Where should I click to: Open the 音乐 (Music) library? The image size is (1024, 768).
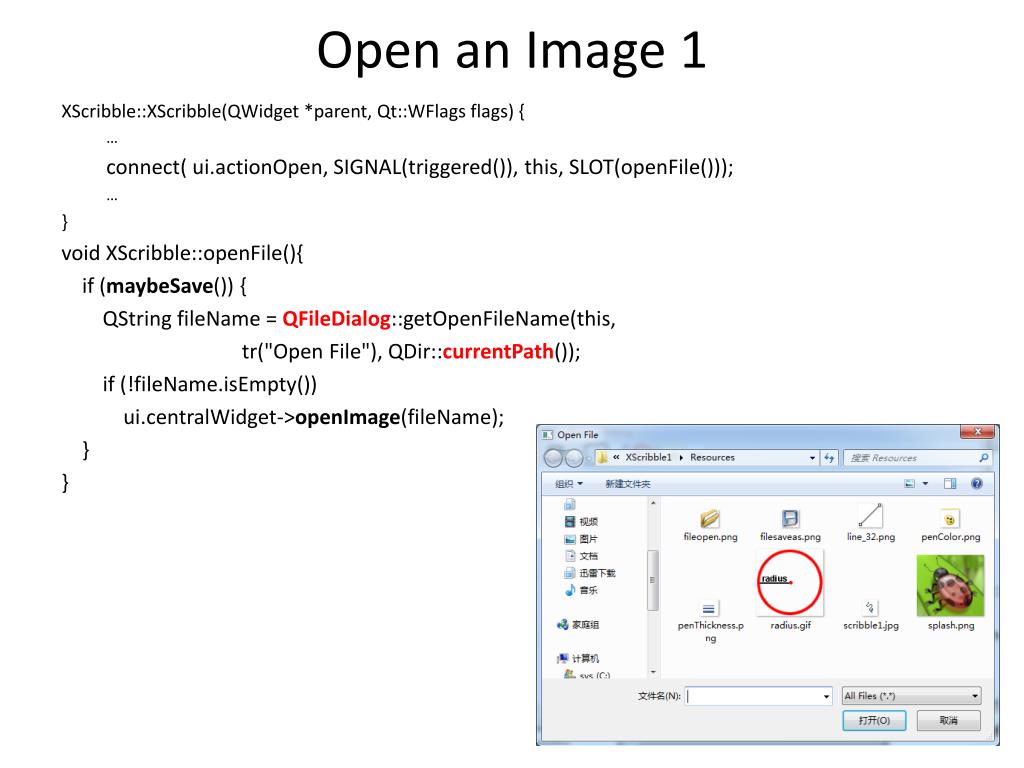[x=581, y=590]
